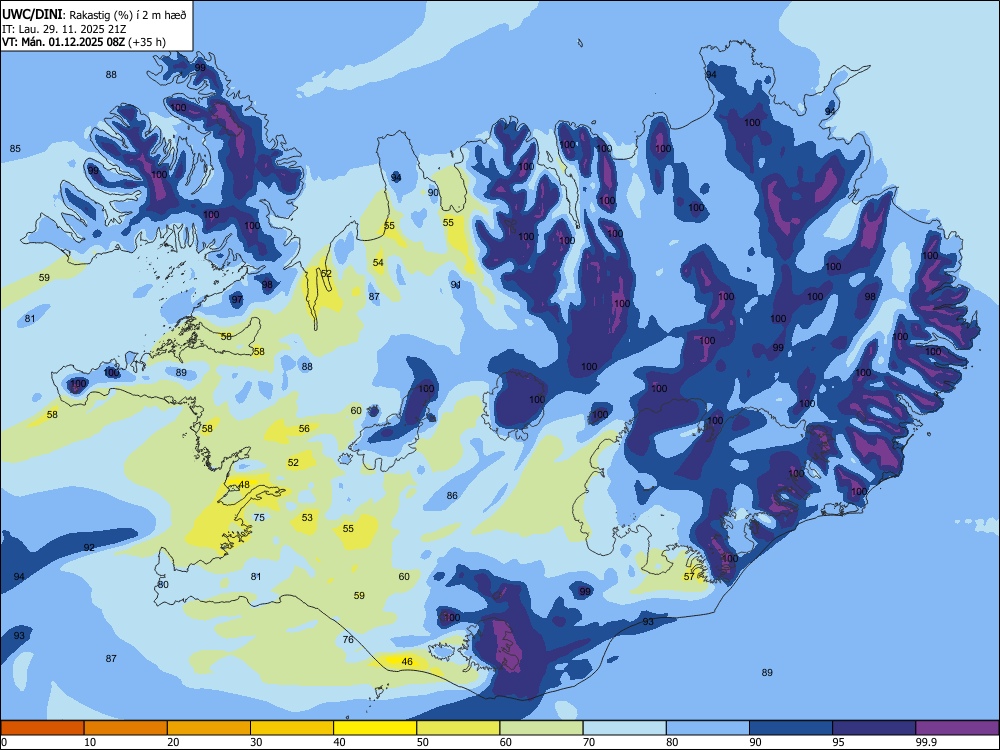This screenshot has height=750, width=1000.
Task: Select the map value 76
Action: pos(348,640)
